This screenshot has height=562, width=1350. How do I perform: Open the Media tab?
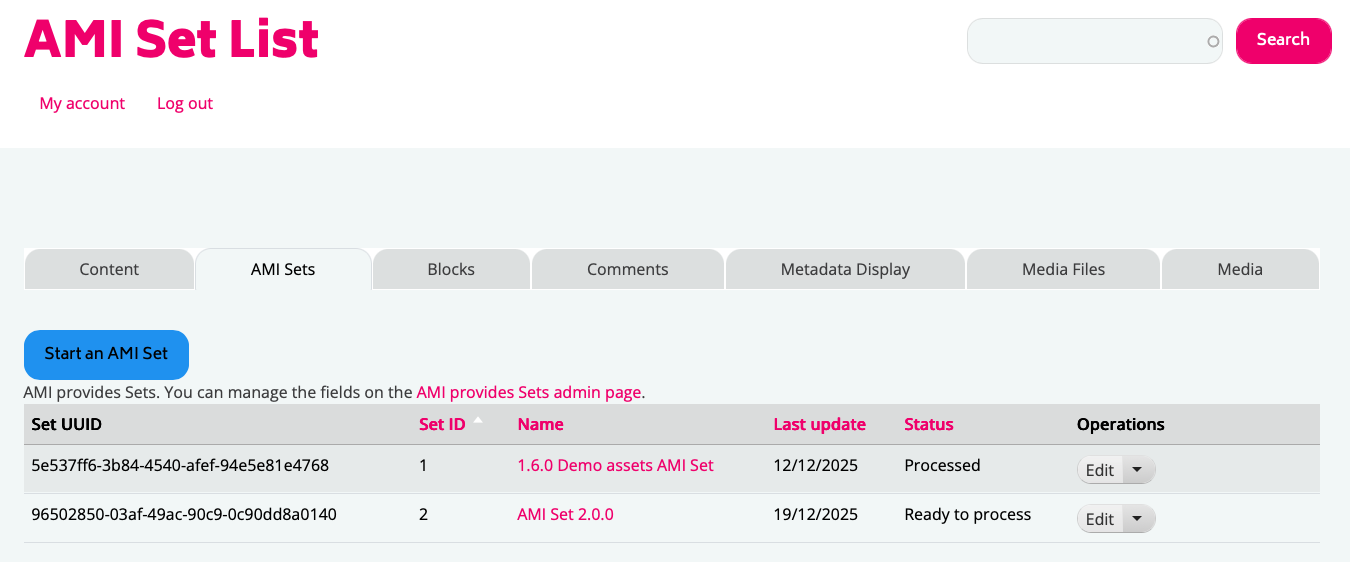coord(1240,269)
